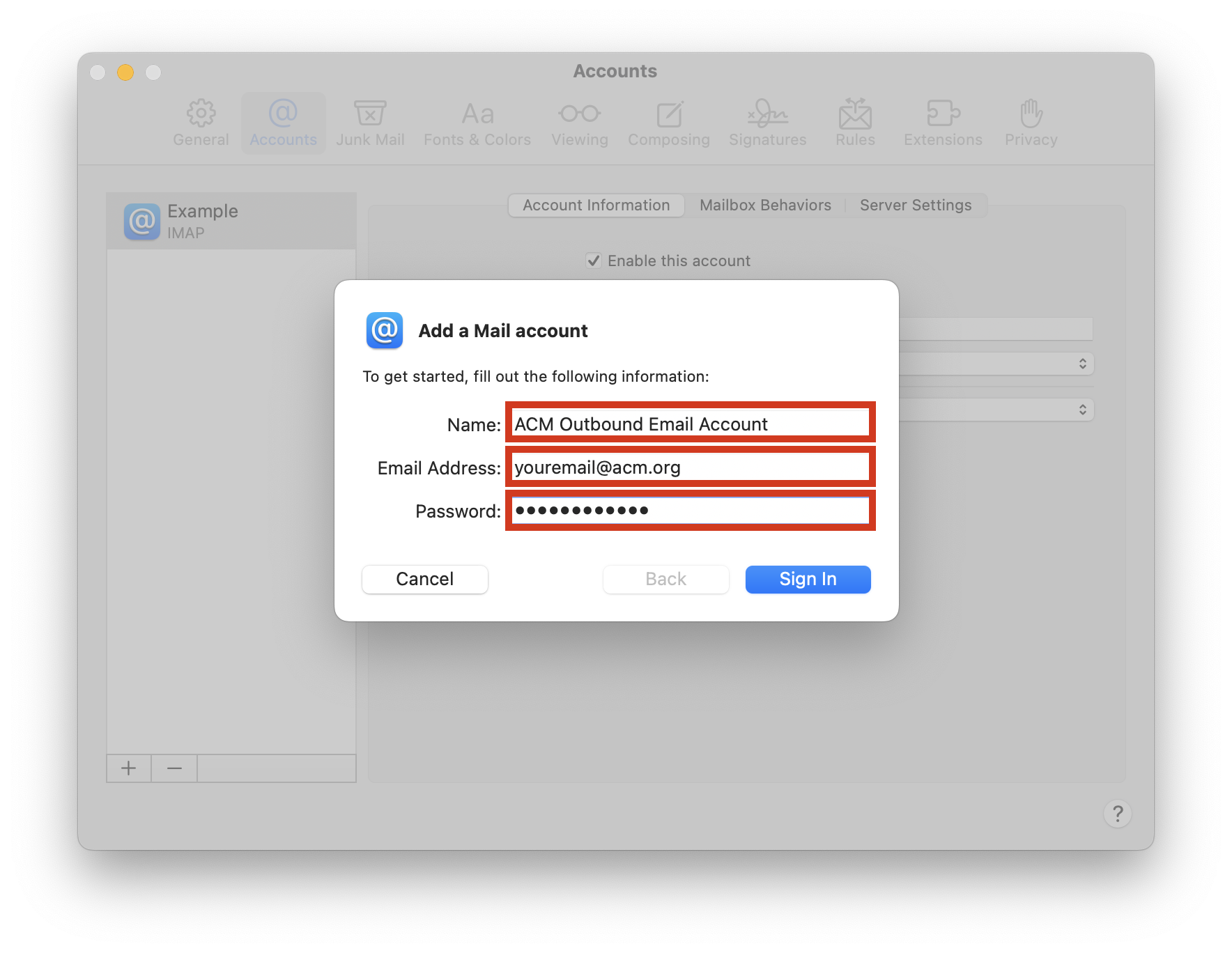Screen dimensions: 1232x953
Task: Click the minus button to remove account
Action: point(174,768)
